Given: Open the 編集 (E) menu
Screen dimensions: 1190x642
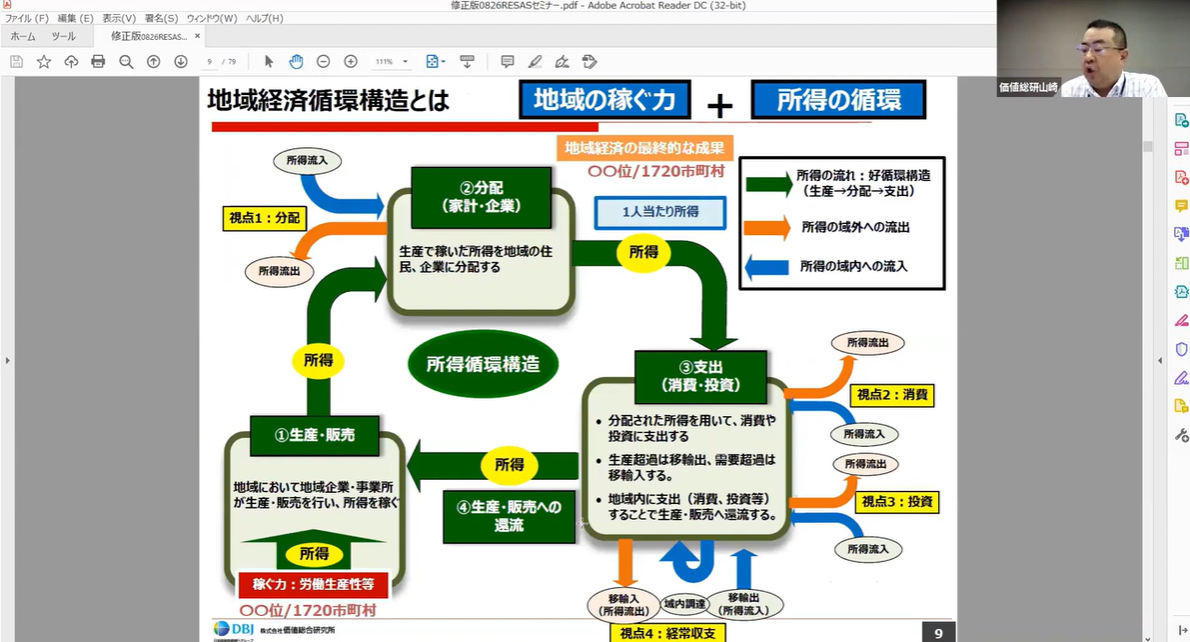Looking at the screenshot, I should pos(75,18).
